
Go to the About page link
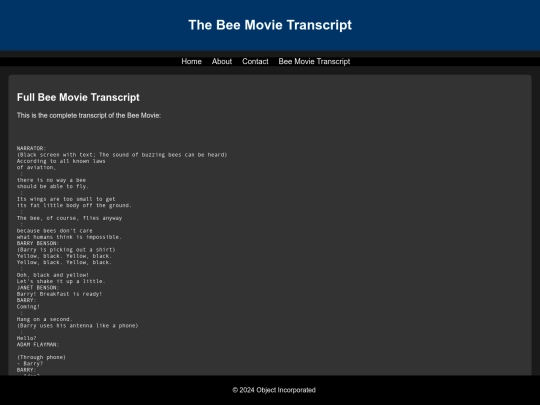tap(222, 61)
